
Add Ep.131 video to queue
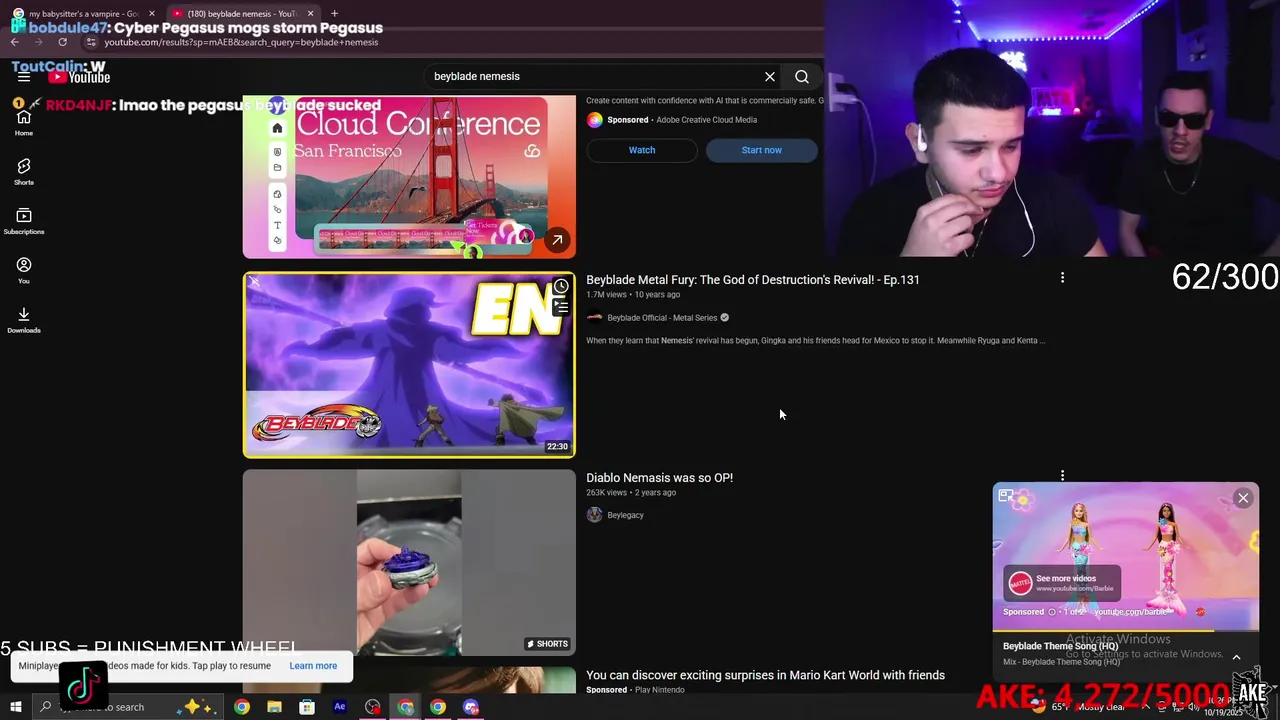pos(561,307)
